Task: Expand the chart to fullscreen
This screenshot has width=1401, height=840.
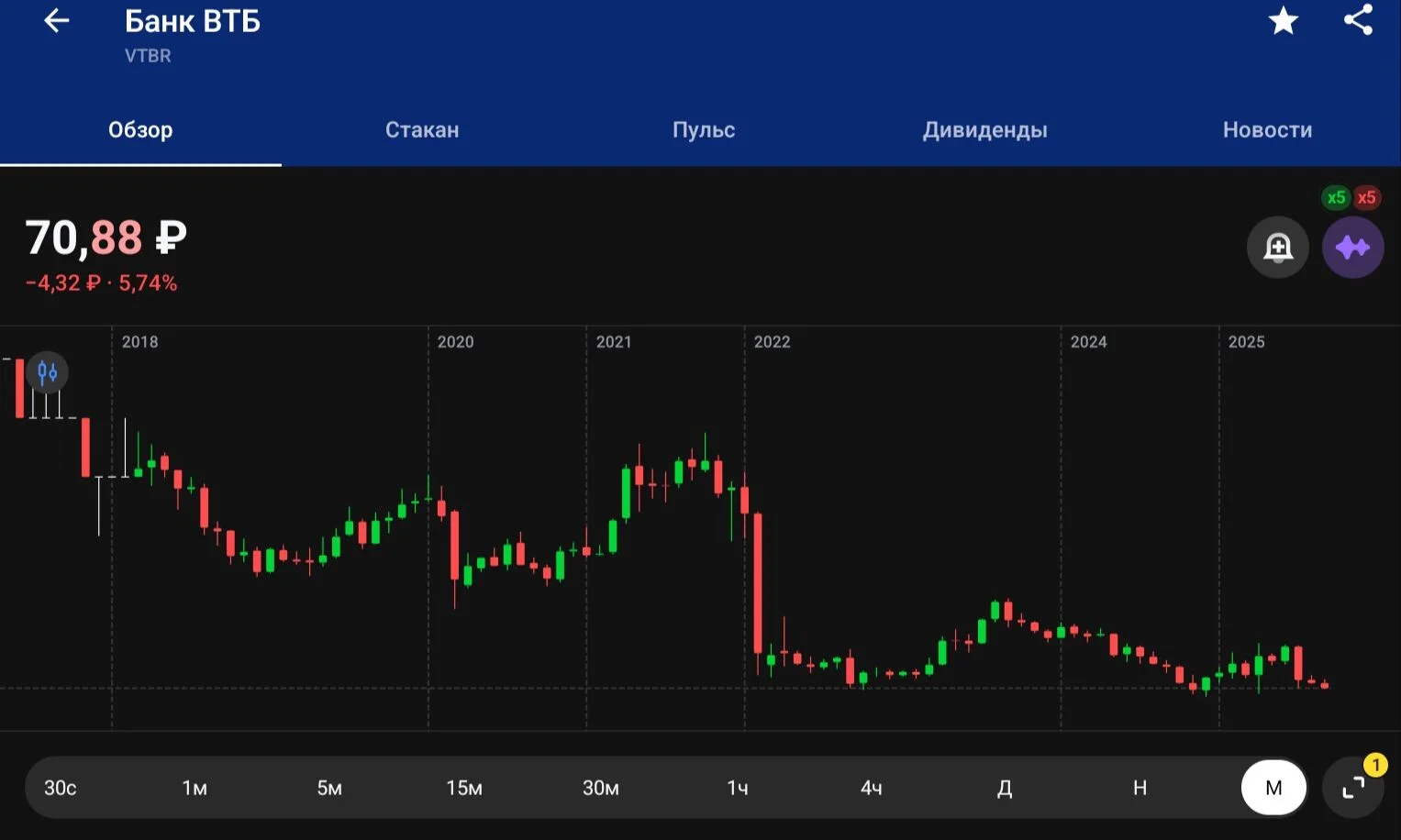Action: tap(1353, 787)
